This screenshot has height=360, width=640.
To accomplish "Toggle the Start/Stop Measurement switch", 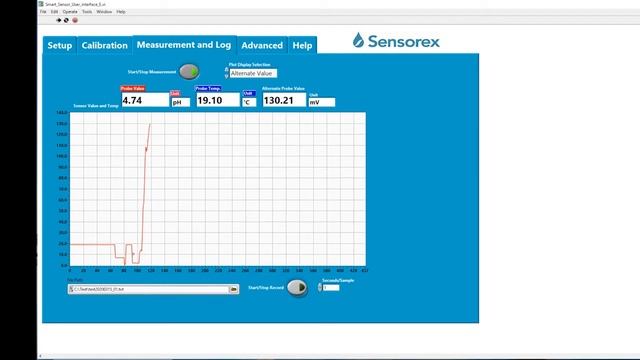I will [189, 71].
